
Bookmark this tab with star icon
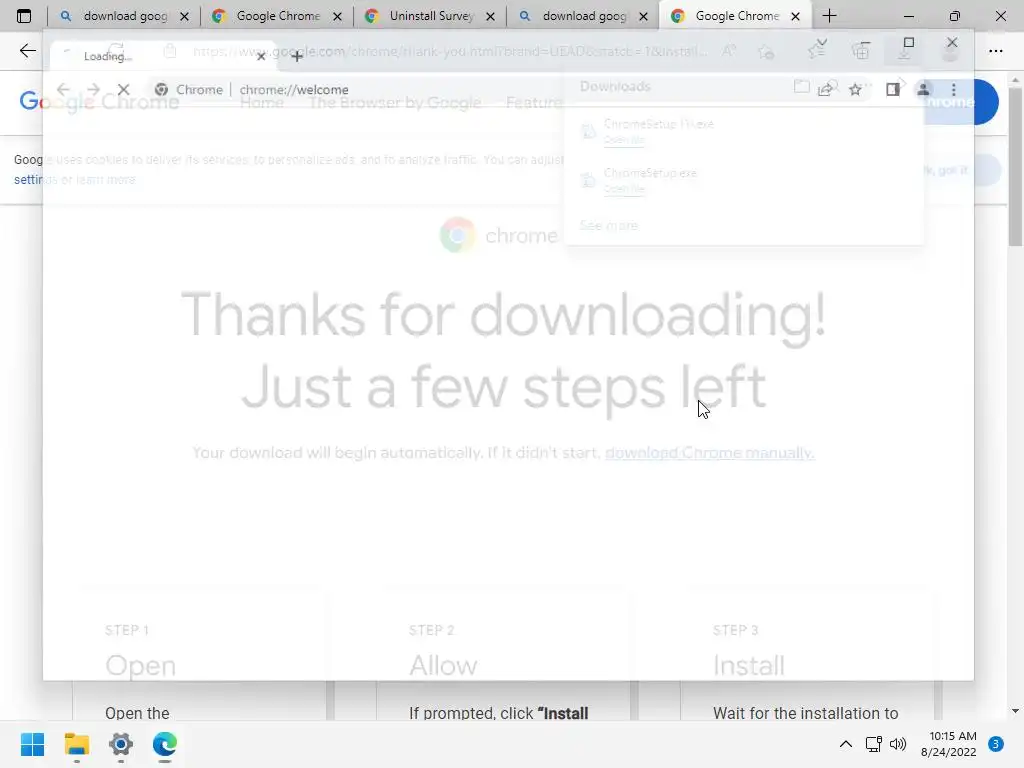(855, 89)
